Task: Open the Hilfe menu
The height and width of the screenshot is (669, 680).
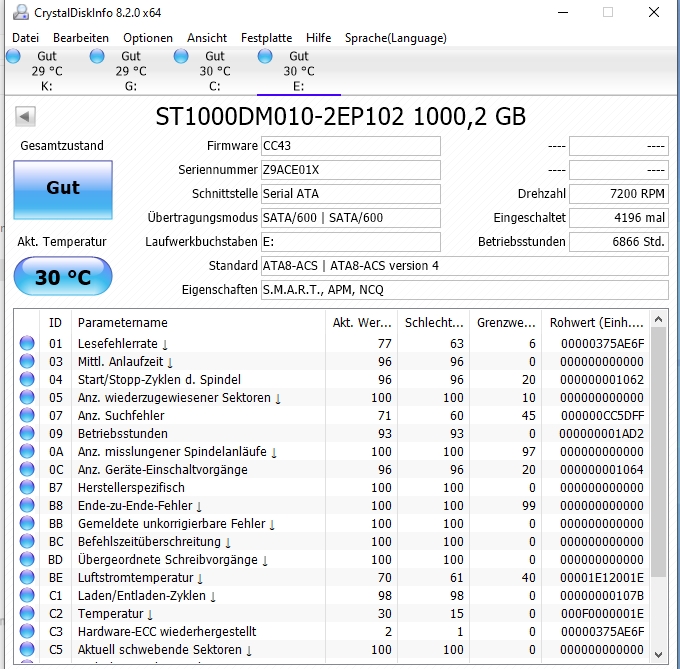Action: click(x=318, y=38)
